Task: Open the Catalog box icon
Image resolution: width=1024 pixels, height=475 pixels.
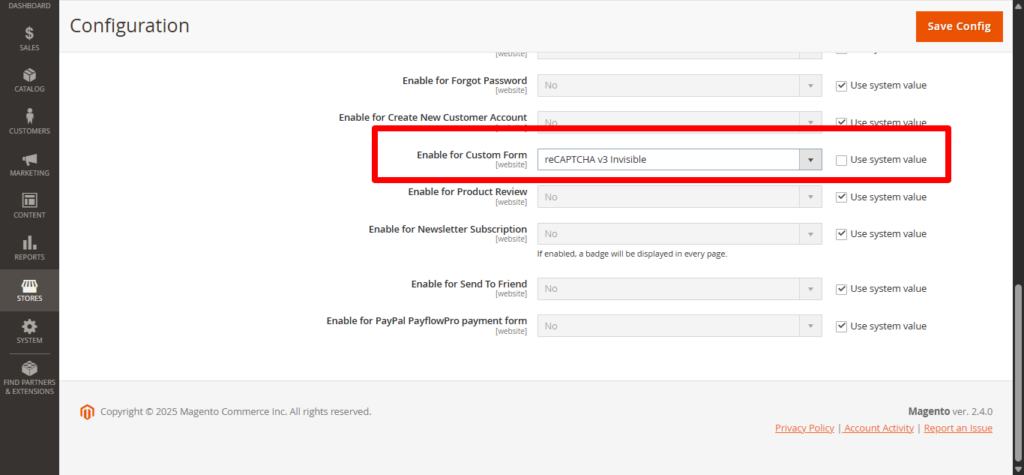Action: (x=29, y=75)
